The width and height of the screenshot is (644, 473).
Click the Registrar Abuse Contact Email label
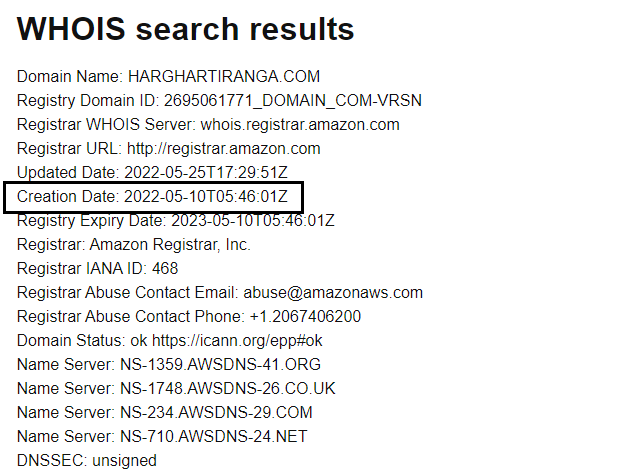(x=128, y=293)
